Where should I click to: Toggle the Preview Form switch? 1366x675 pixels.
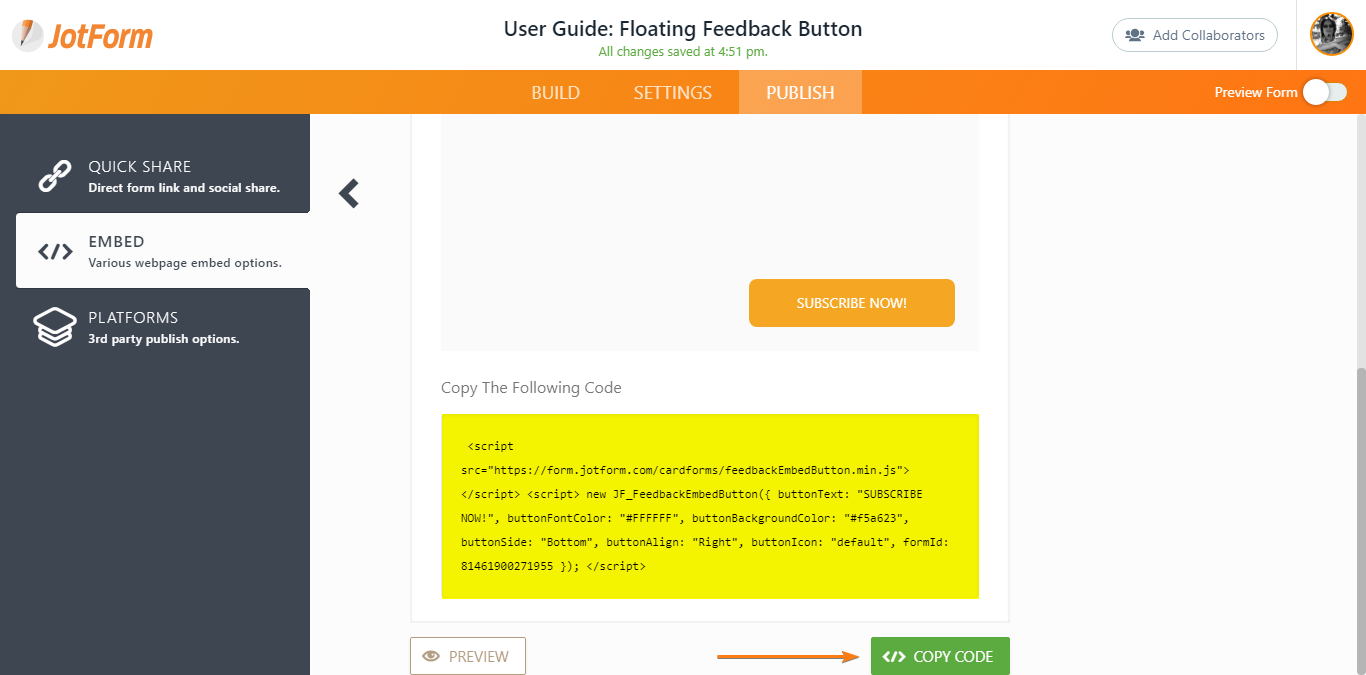point(1325,92)
